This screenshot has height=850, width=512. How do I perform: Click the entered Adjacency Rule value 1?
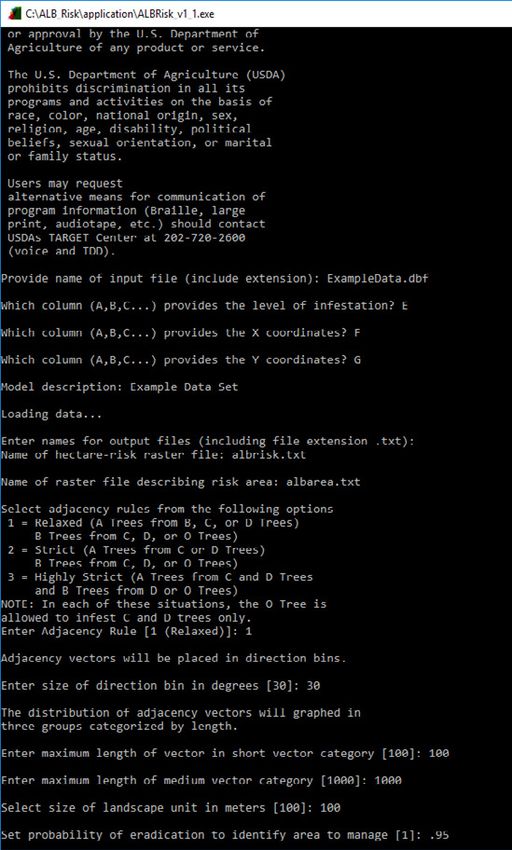[x=248, y=631]
